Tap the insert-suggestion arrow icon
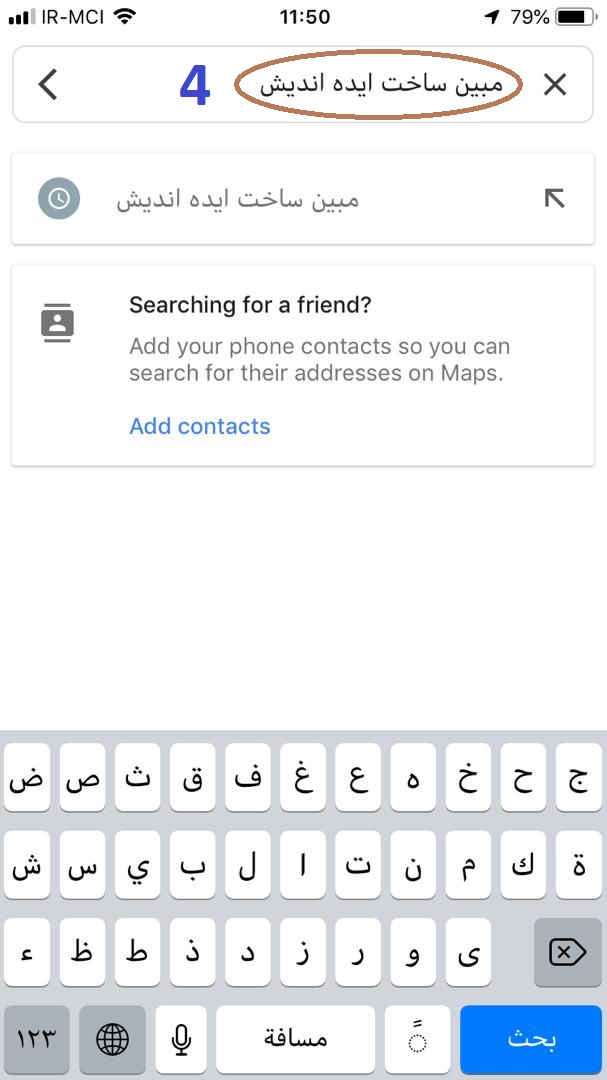Image resolution: width=607 pixels, height=1080 pixels. pyautogui.click(x=554, y=198)
